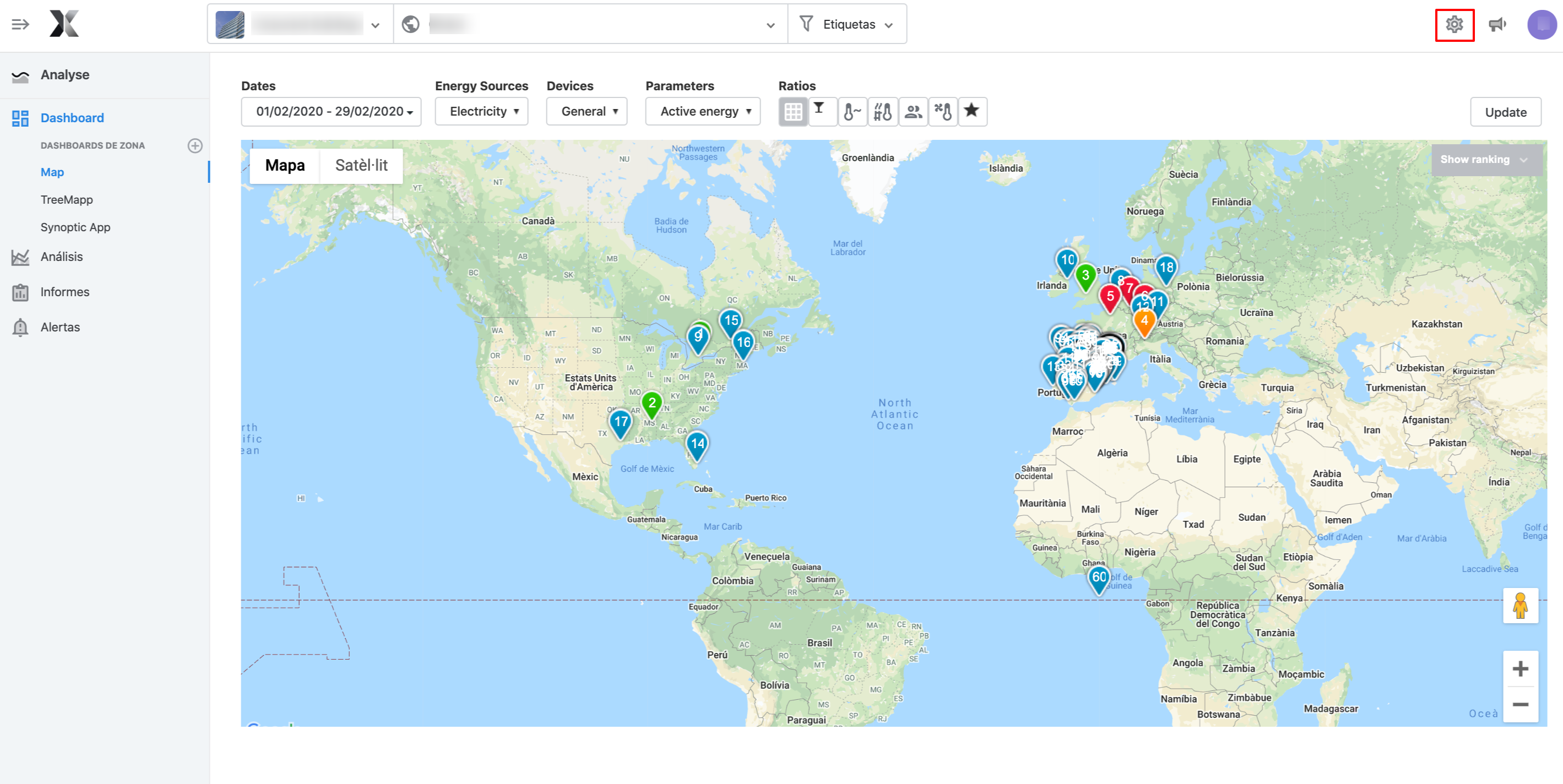
Task: Switch map to Mapa view
Action: click(x=285, y=166)
